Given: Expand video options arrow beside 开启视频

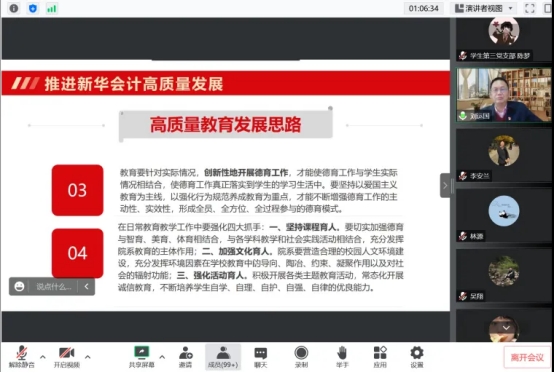Looking at the screenshot, I should [x=88, y=357].
